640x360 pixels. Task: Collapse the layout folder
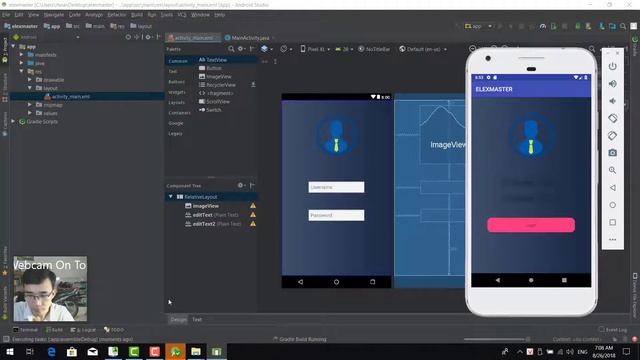(30, 88)
